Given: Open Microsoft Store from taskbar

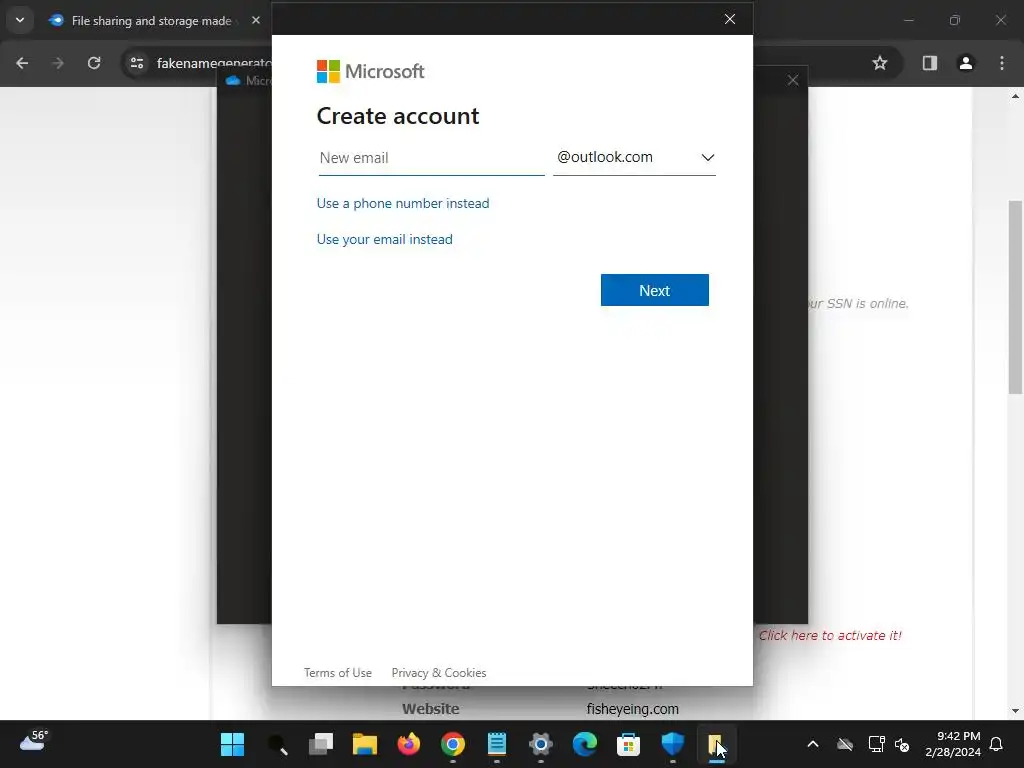Looking at the screenshot, I should pos(628,744).
